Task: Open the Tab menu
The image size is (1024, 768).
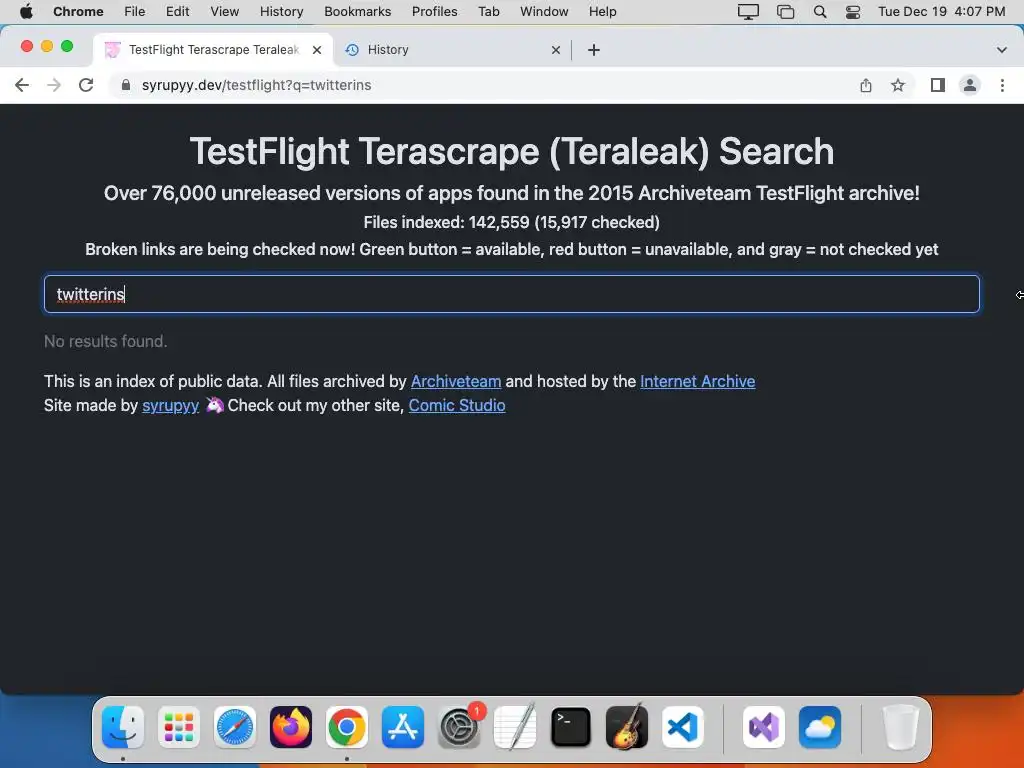Action: (x=488, y=11)
